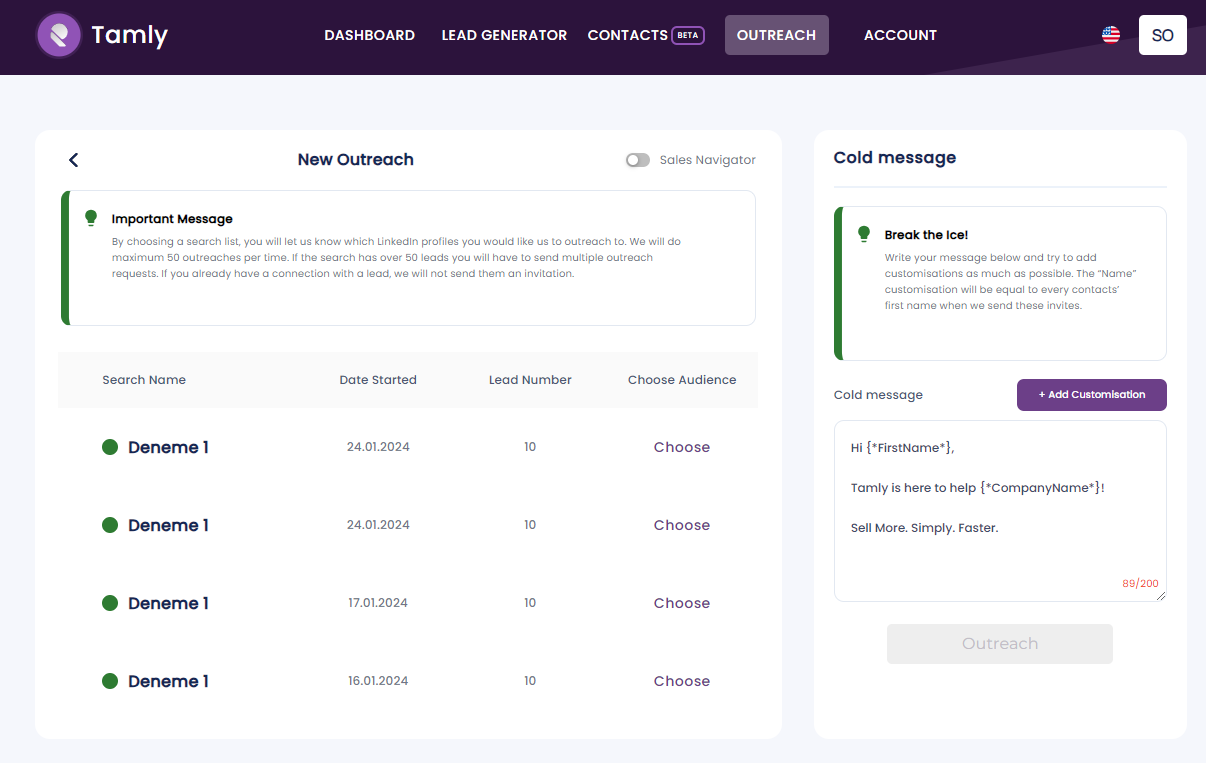Choose the 17.01.2024 Deneme 1 audience
The height and width of the screenshot is (763, 1206).
[682, 603]
